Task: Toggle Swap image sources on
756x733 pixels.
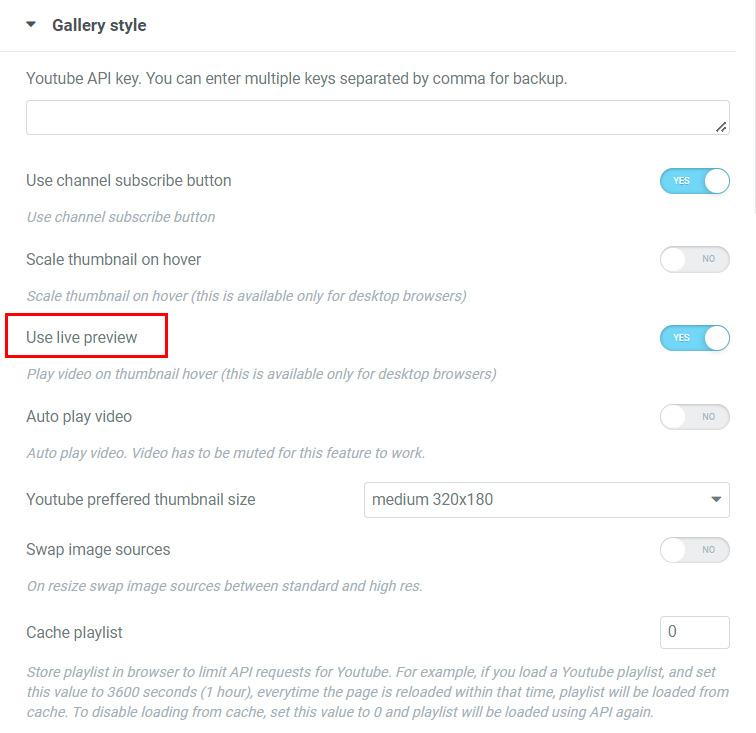Action: pyautogui.click(x=695, y=549)
